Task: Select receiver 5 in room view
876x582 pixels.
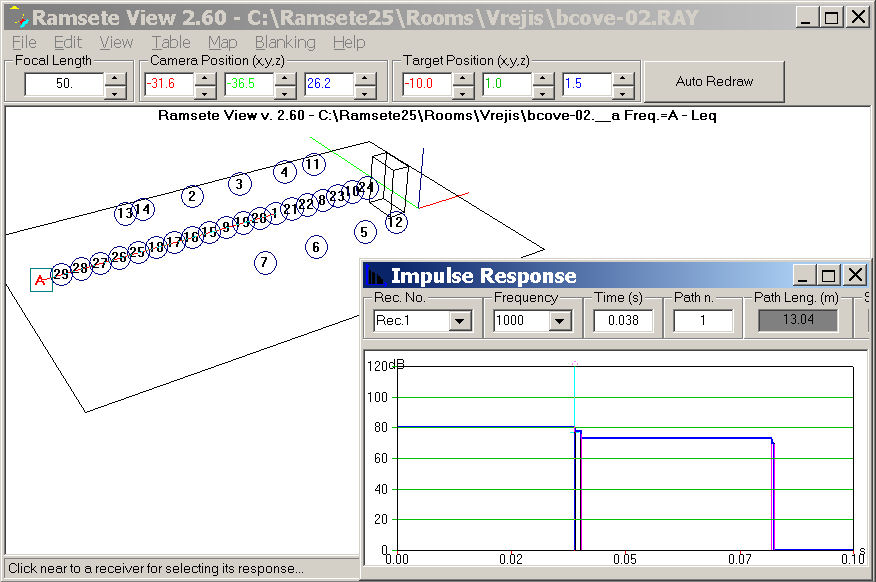Action: [x=365, y=232]
